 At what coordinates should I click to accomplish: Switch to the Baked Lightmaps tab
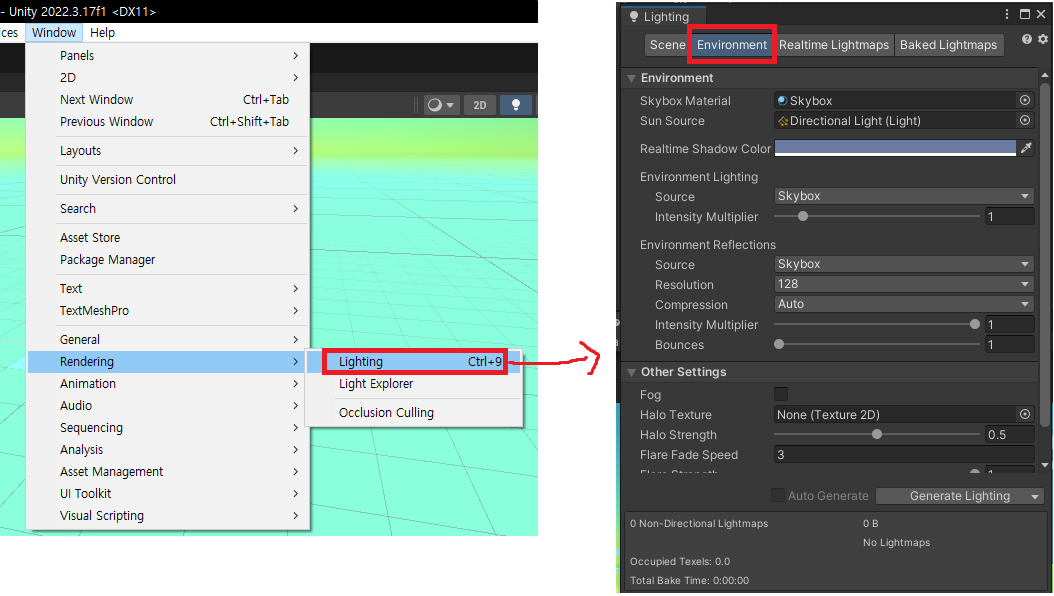948,45
